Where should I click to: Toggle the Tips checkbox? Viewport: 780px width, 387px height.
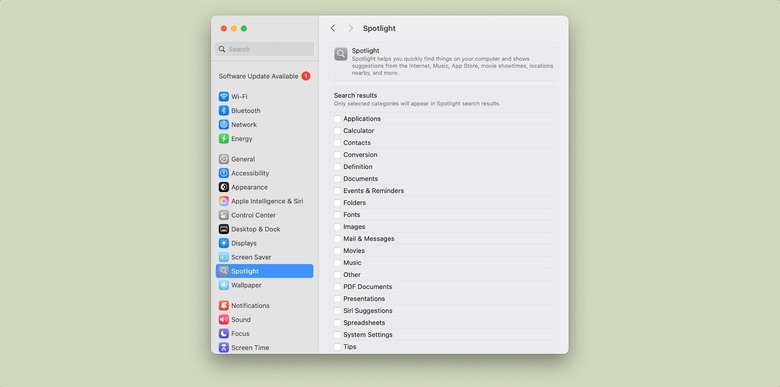coord(337,347)
